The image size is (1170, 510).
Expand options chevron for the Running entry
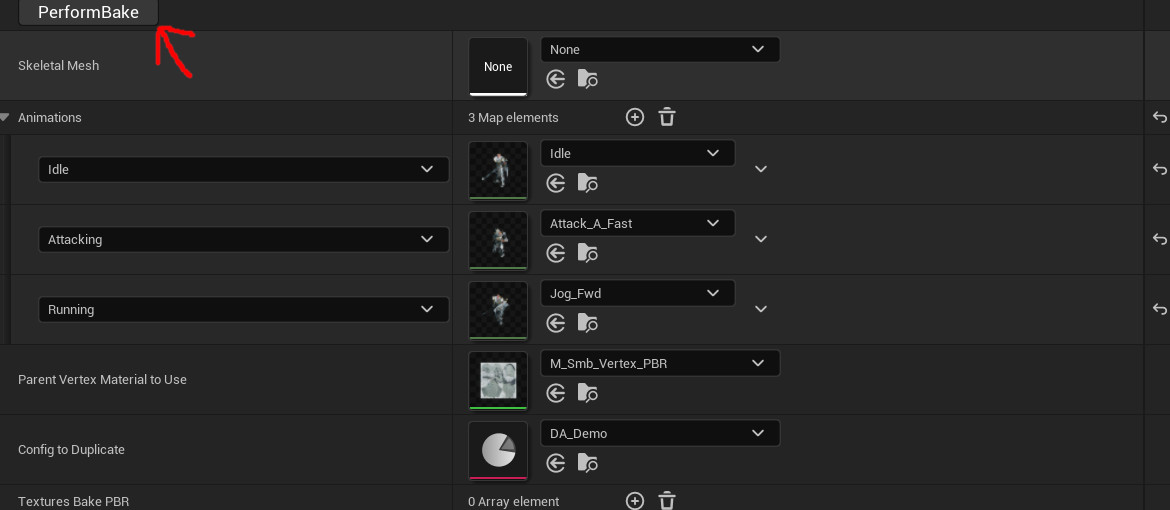761,309
